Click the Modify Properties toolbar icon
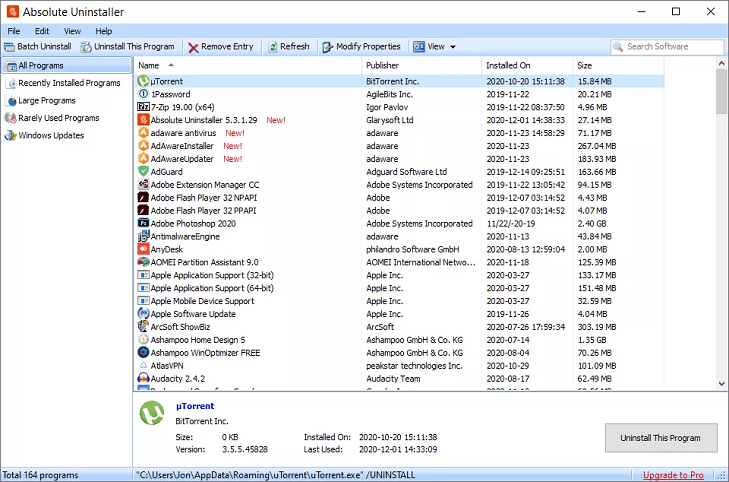Viewport: 729px width, 482px height. (x=327, y=47)
